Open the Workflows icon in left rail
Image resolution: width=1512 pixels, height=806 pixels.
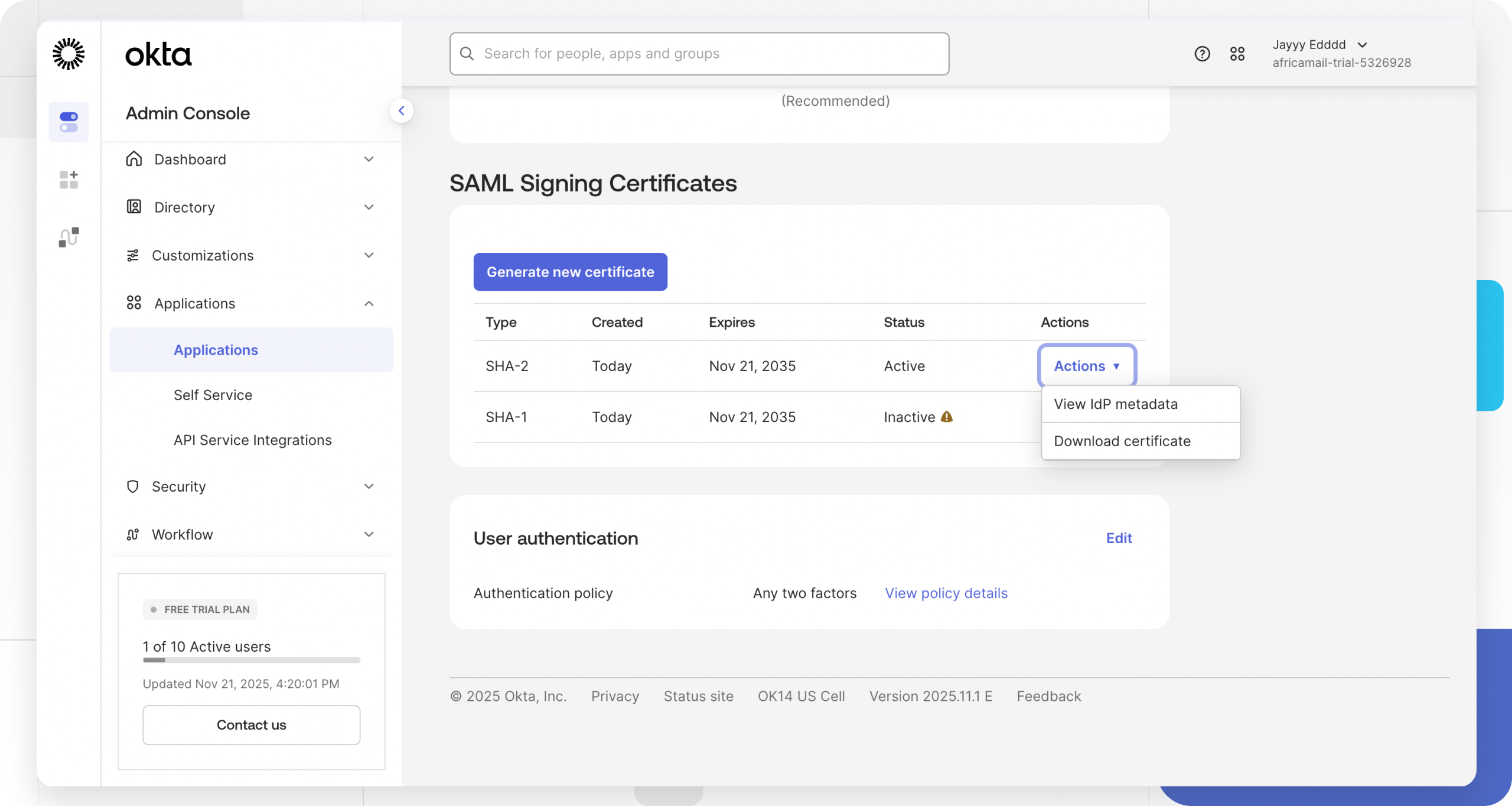pyautogui.click(x=68, y=237)
